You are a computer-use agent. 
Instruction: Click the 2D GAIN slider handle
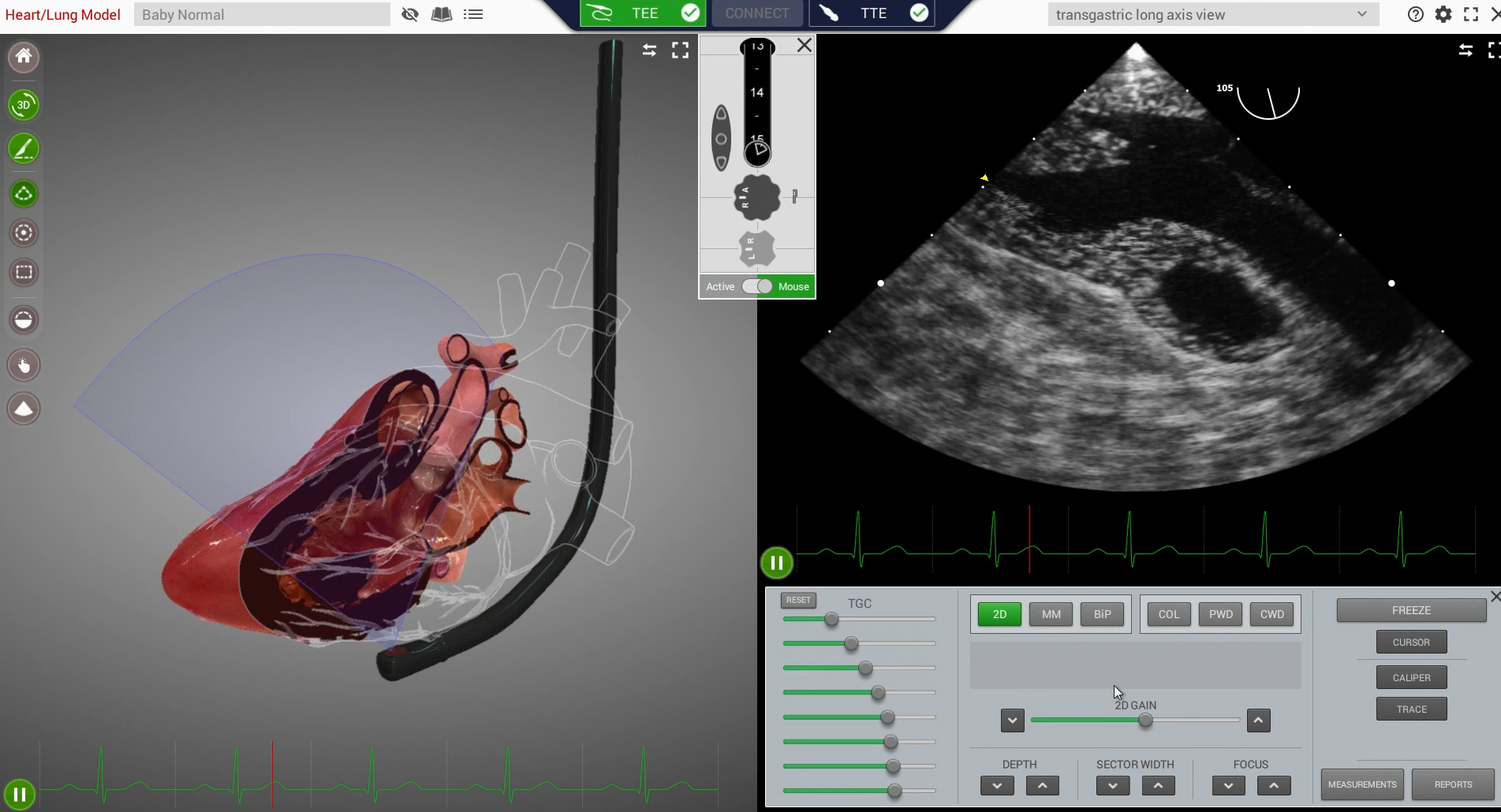click(1145, 720)
